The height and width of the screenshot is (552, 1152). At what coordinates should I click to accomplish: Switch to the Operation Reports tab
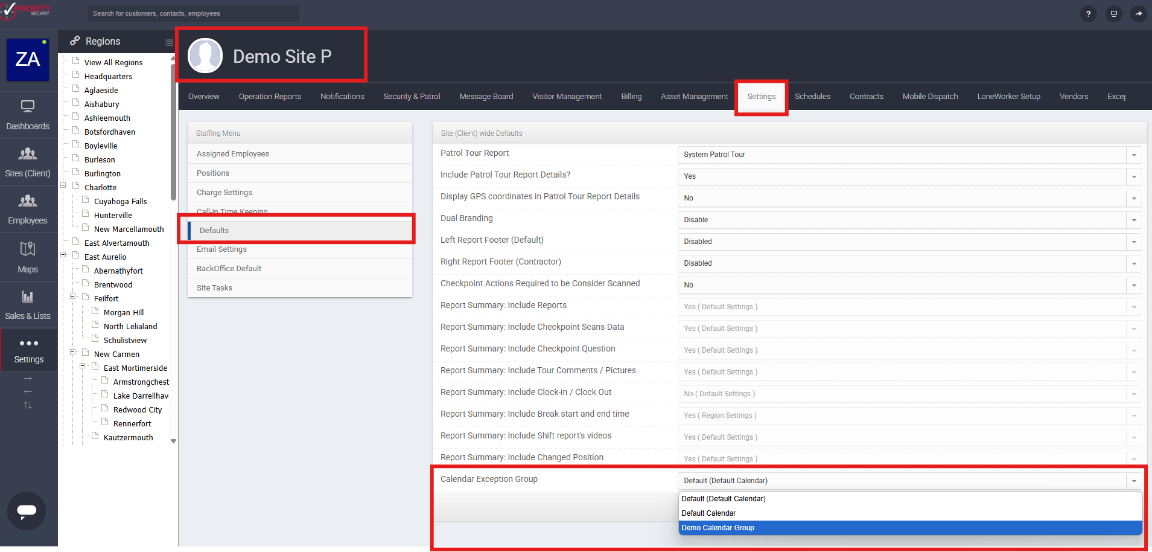click(270, 96)
